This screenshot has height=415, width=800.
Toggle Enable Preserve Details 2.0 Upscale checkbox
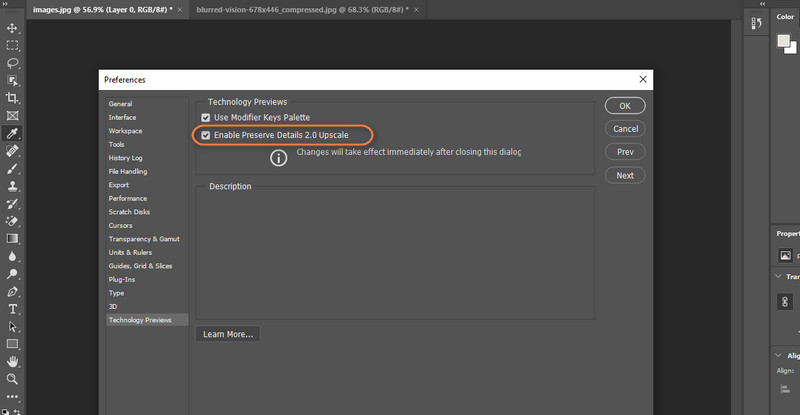click(206, 135)
